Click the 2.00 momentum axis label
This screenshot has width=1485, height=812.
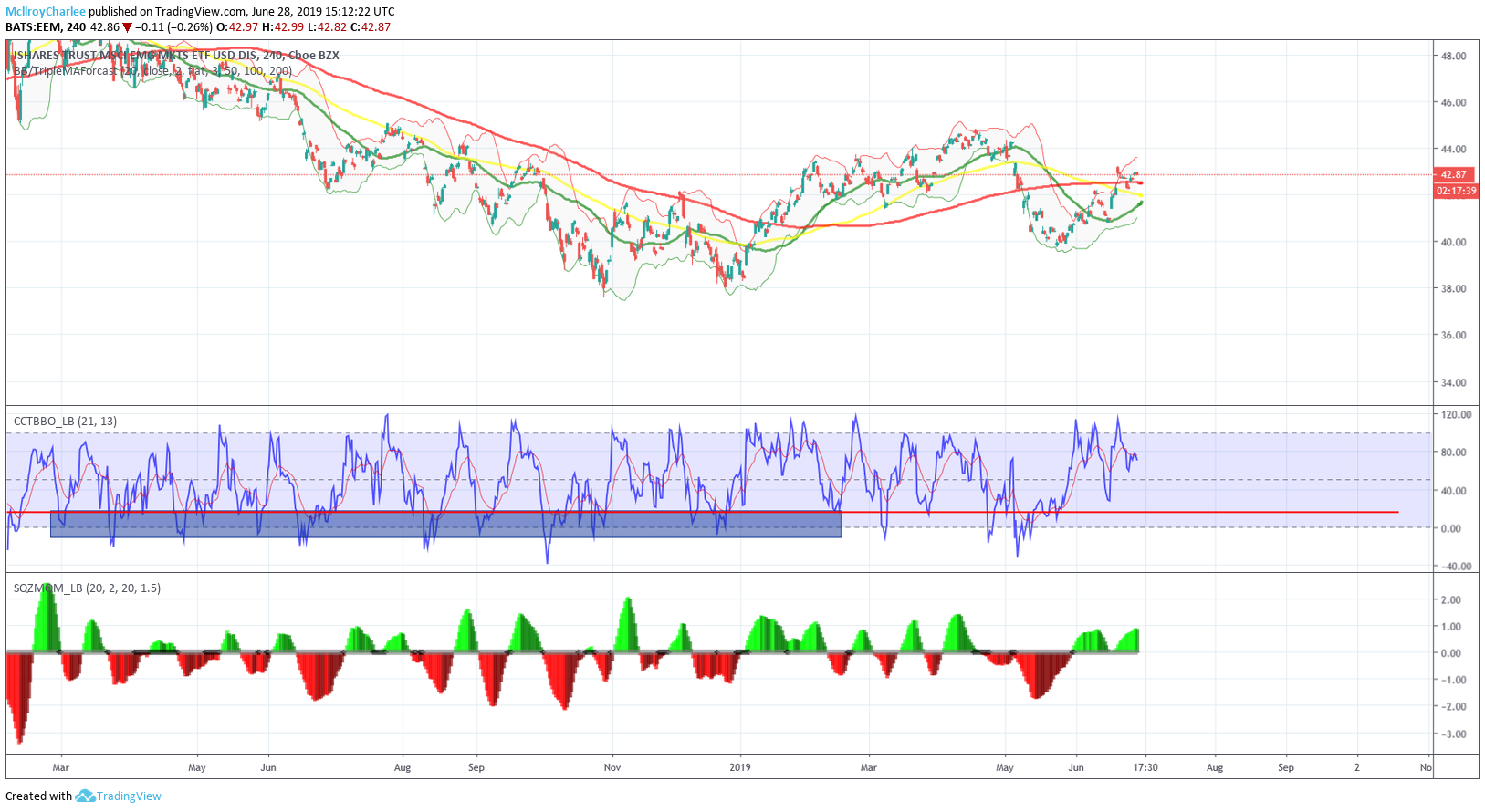pos(1451,599)
